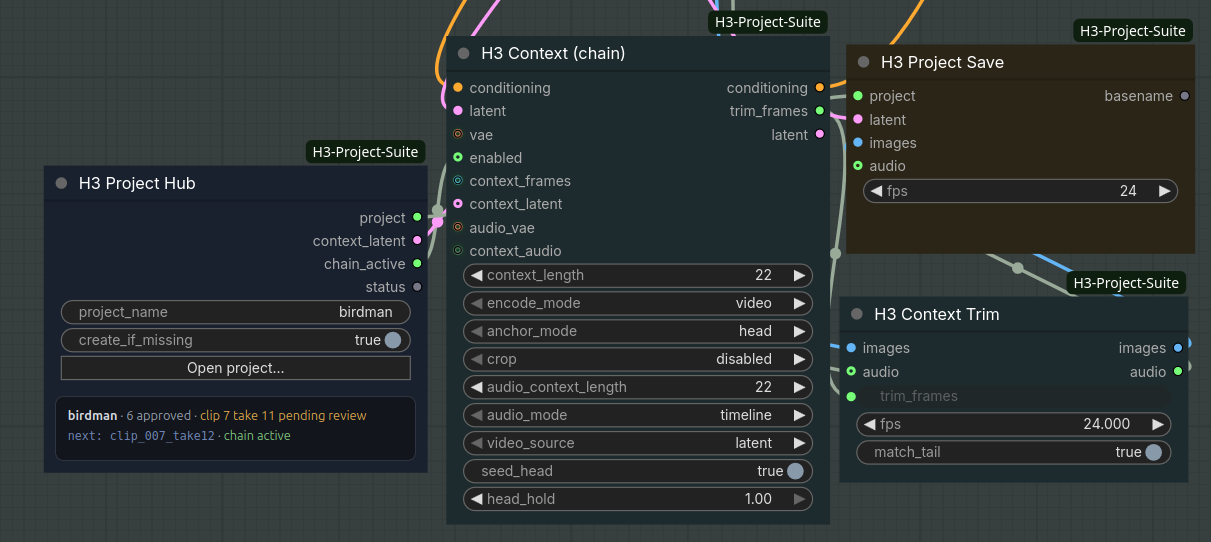The image size is (1211, 542).
Task: Click the vae input socket
Action: 458,134
